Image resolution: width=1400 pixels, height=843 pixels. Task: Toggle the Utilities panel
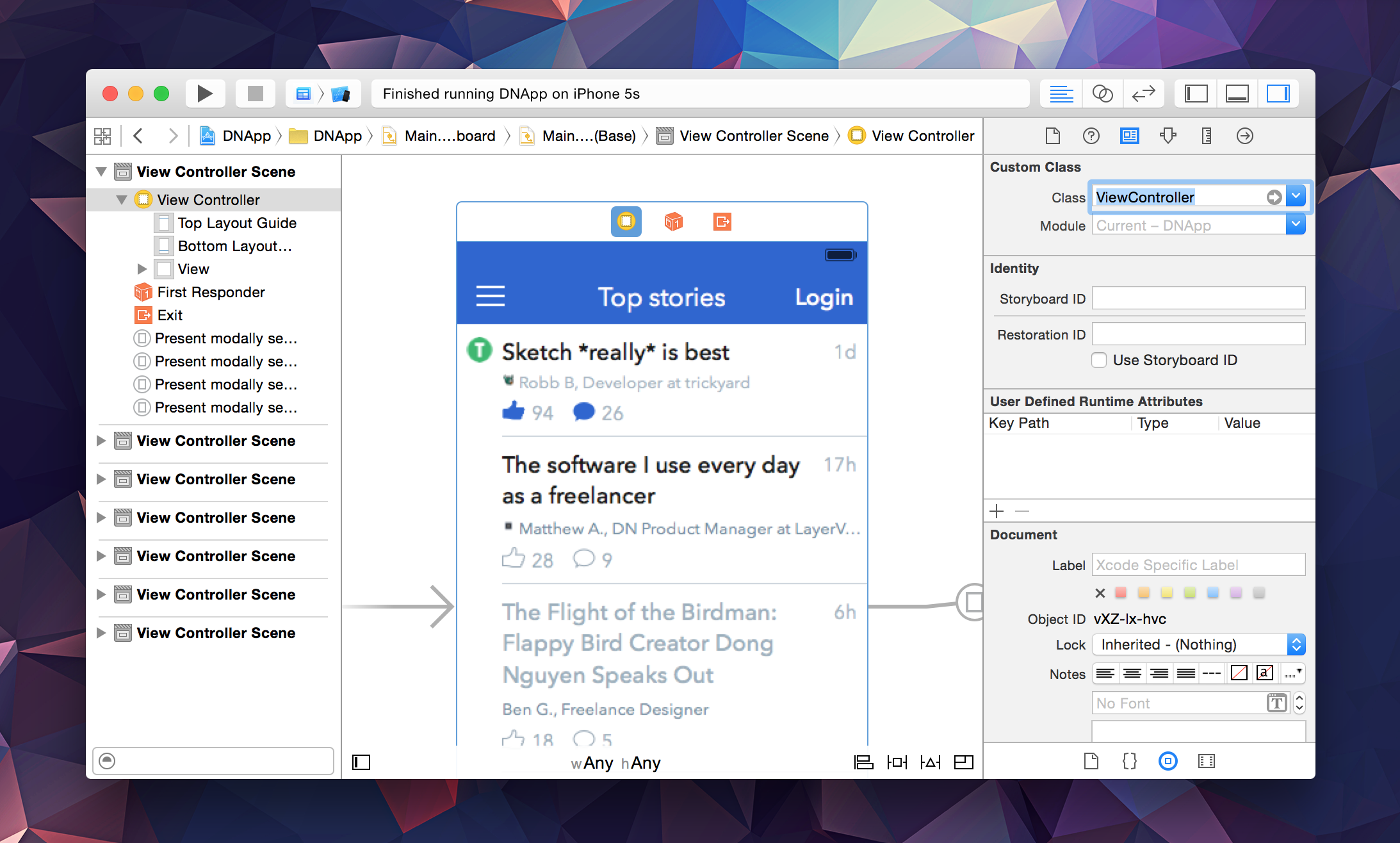click(x=1278, y=94)
